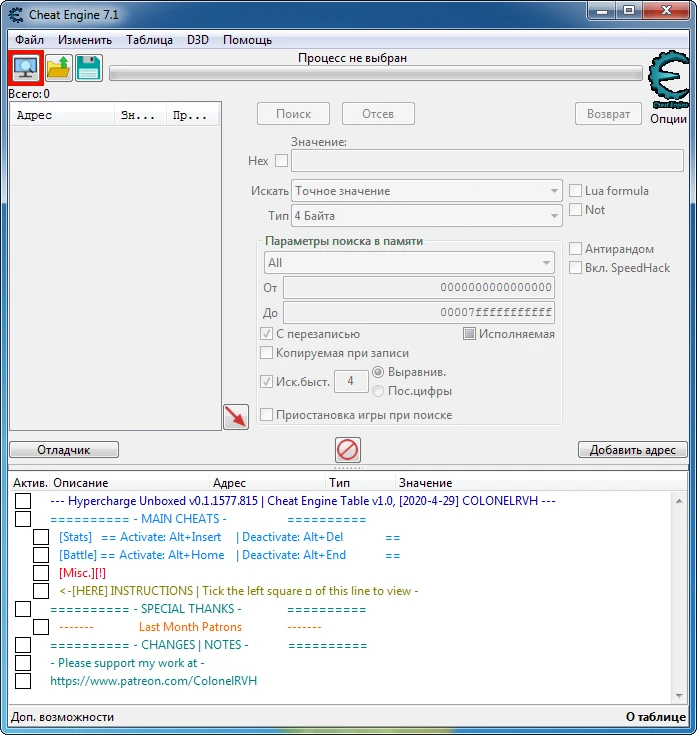Viewport: 697px width, 735px height.
Task: Open the Файл menu
Action: coord(29,40)
